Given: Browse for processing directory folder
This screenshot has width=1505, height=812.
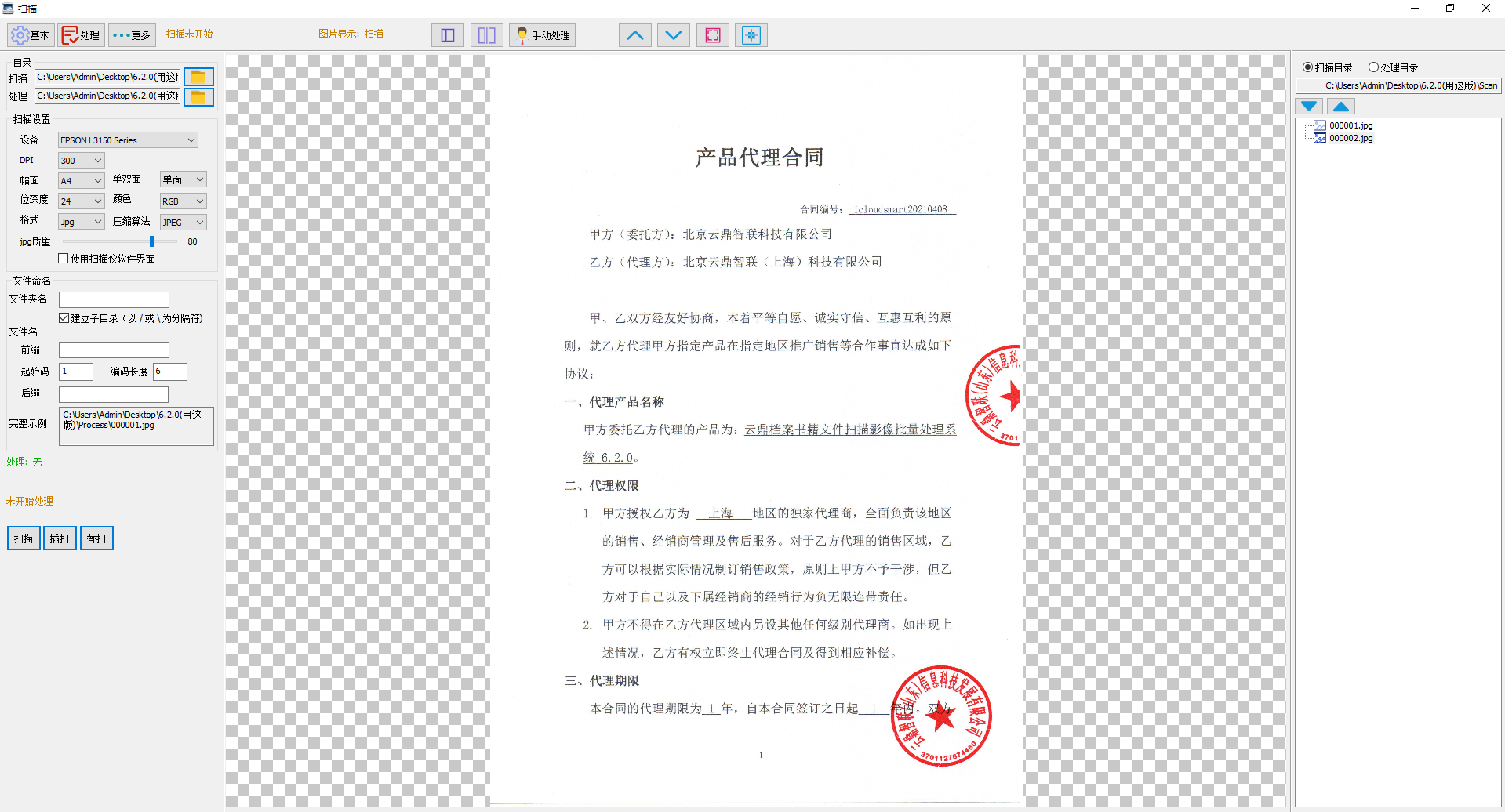Looking at the screenshot, I should [x=198, y=96].
